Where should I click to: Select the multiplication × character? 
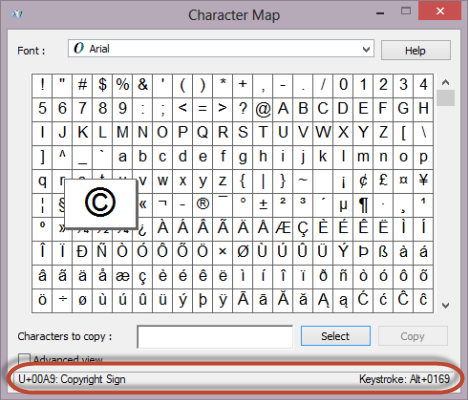click(223, 252)
